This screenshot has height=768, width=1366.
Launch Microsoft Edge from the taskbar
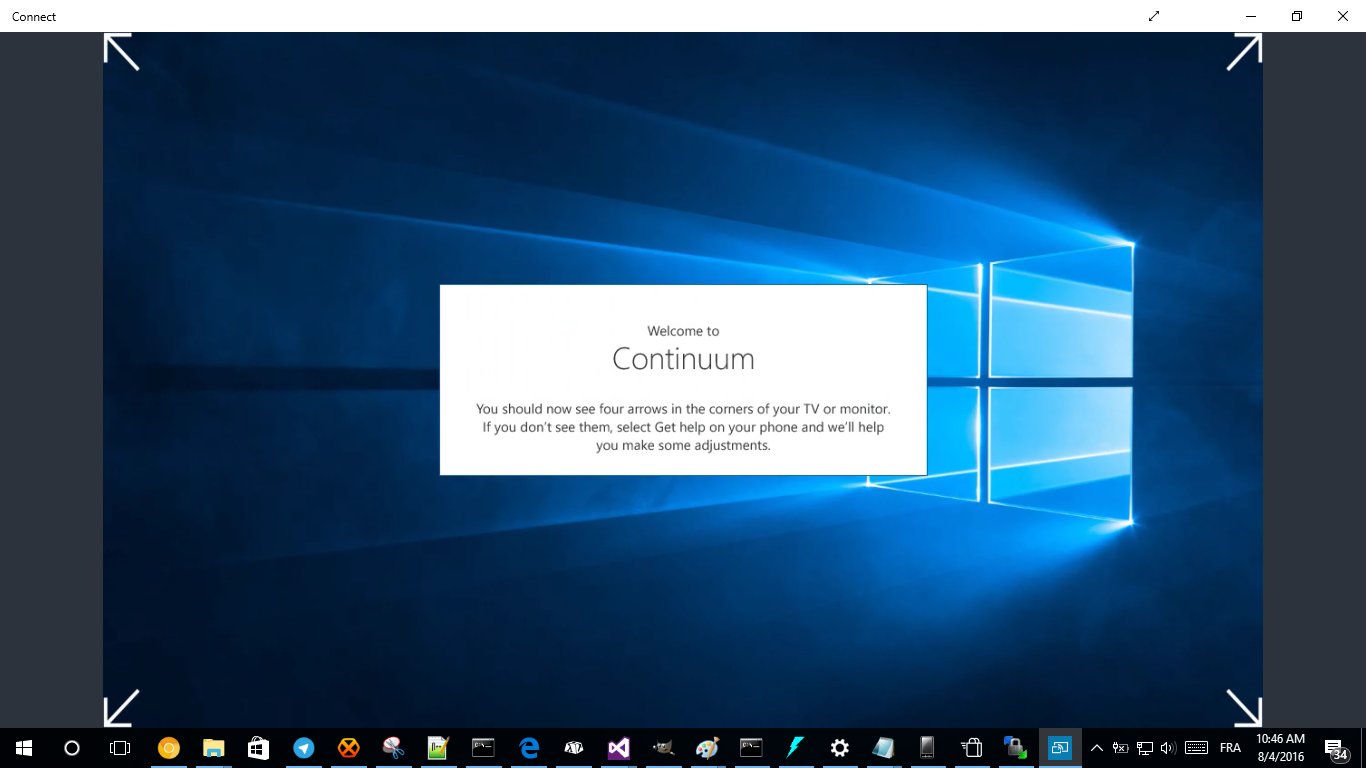coord(529,748)
